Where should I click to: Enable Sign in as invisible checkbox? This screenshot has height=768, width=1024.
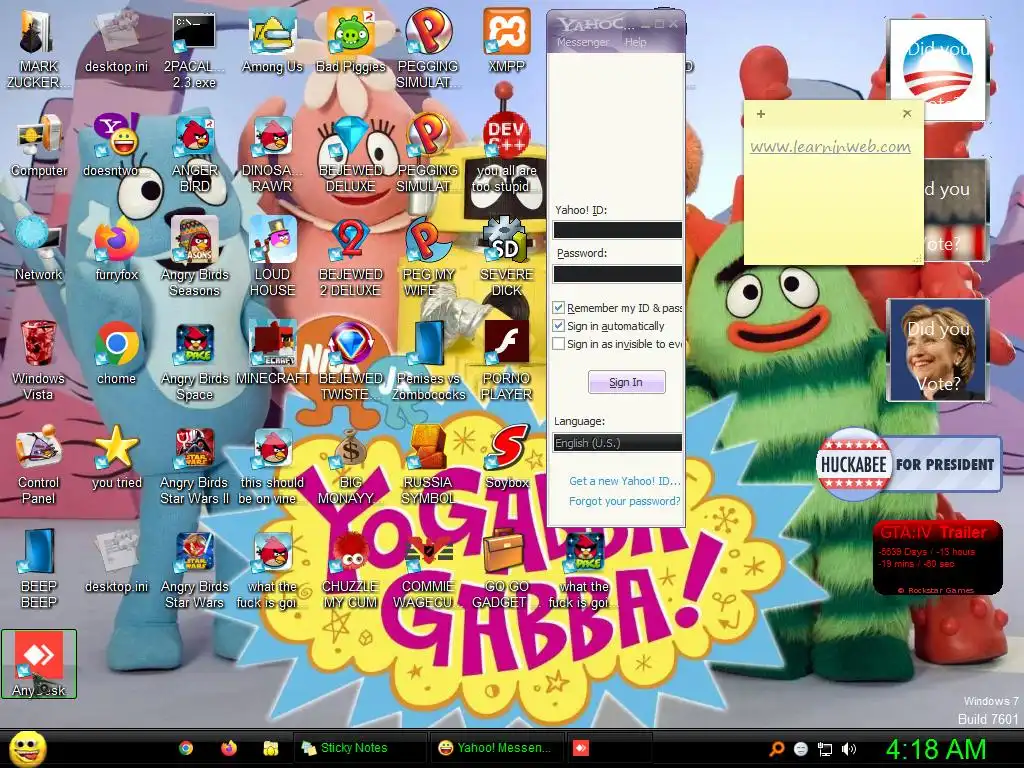pos(558,344)
